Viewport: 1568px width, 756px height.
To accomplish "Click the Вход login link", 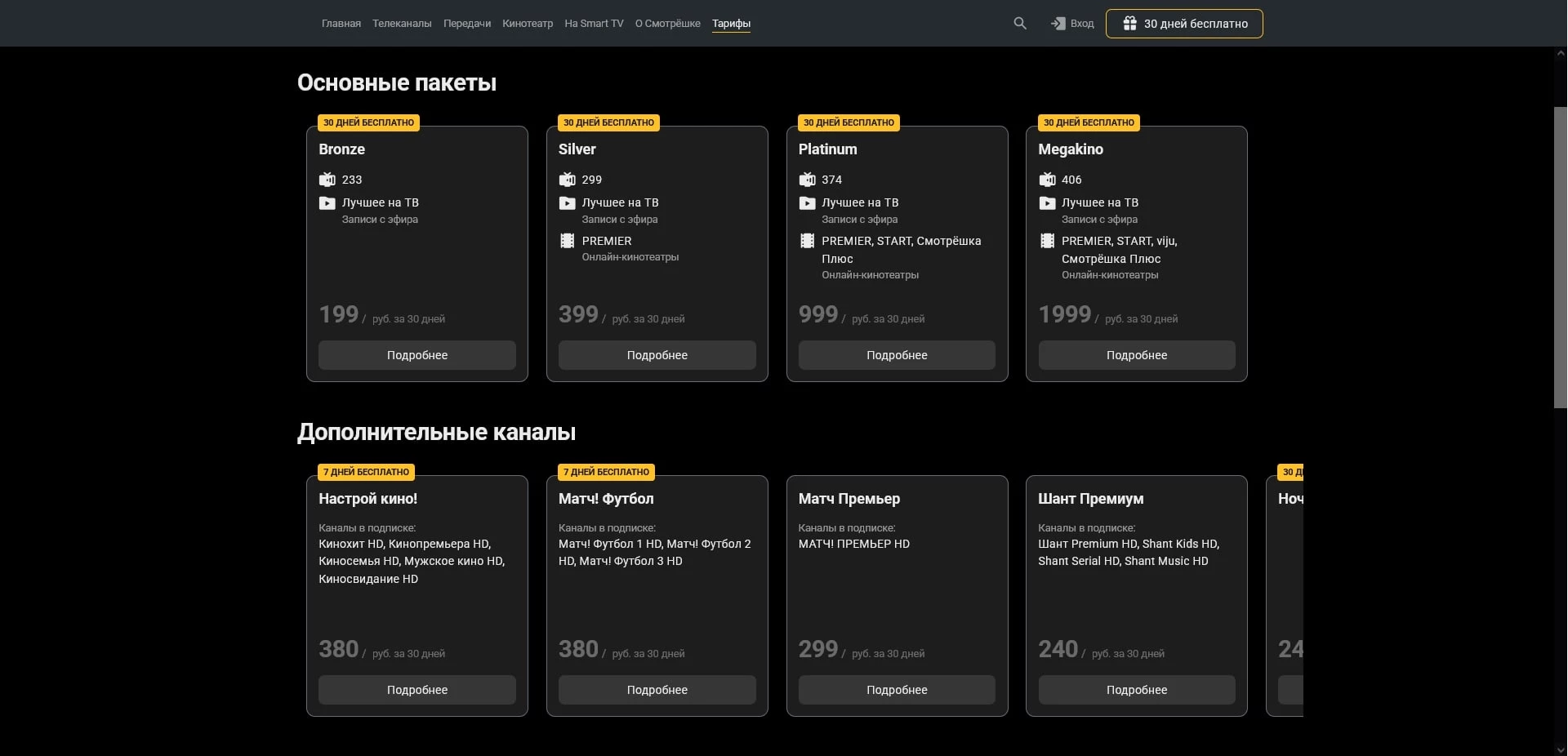I will pos(1081,24).
